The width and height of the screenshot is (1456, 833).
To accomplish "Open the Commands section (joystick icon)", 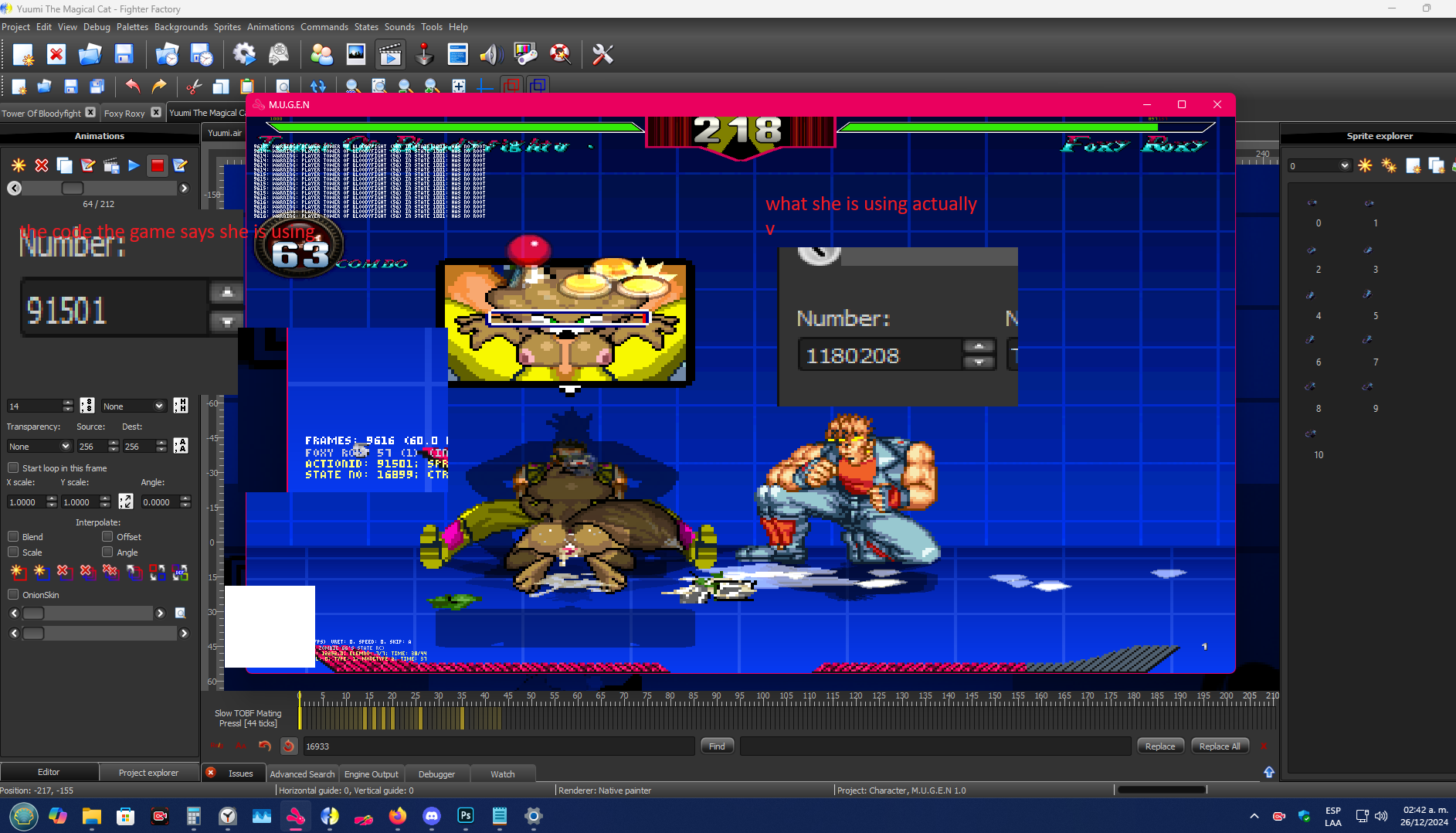I will pos(424,54).
